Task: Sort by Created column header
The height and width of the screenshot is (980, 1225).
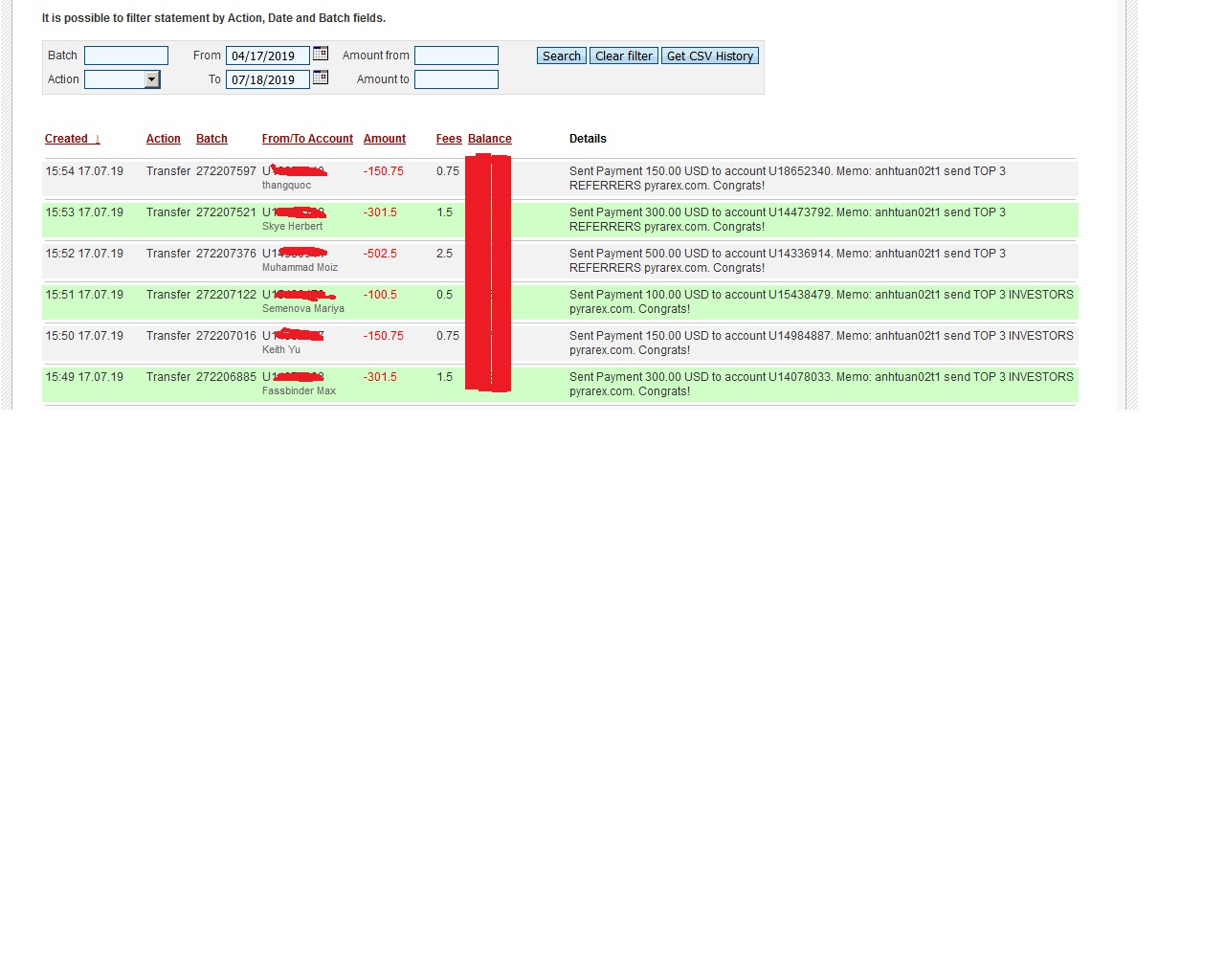Action: pyautogui.click(x=73, y=139)
